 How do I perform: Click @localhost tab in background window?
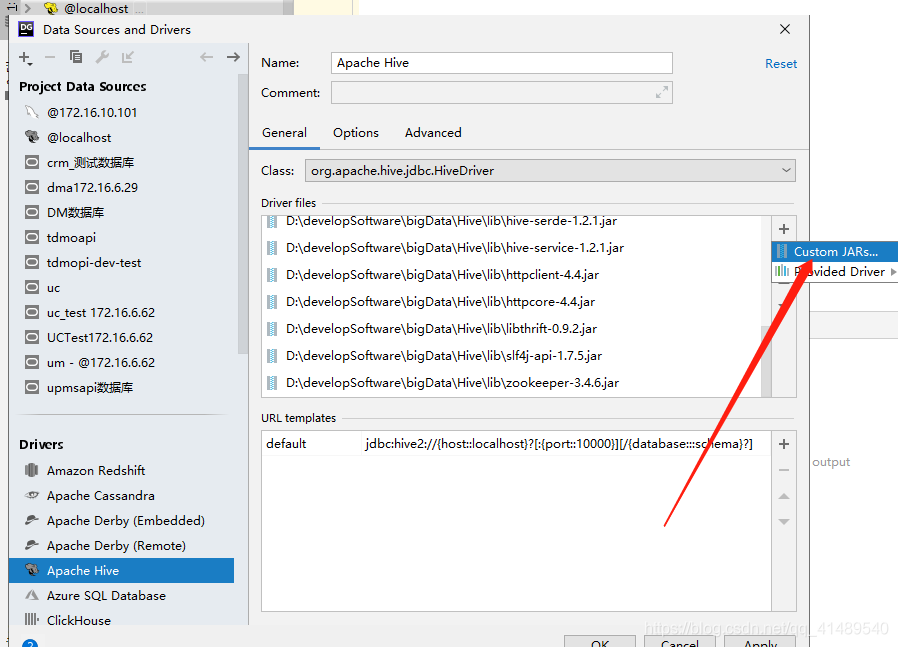94,8
